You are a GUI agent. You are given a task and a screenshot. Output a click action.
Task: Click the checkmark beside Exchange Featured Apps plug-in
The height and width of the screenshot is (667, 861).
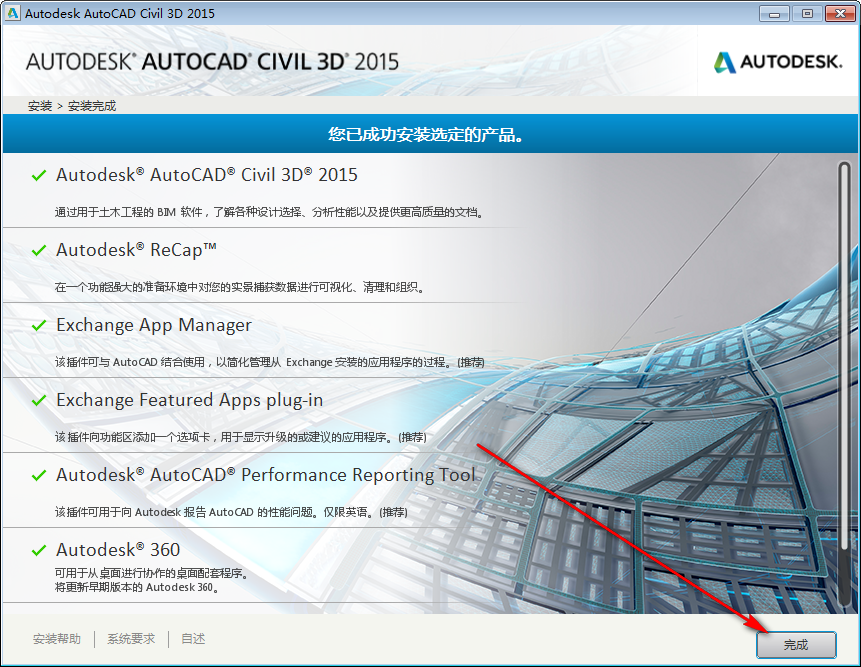(38, 399)
